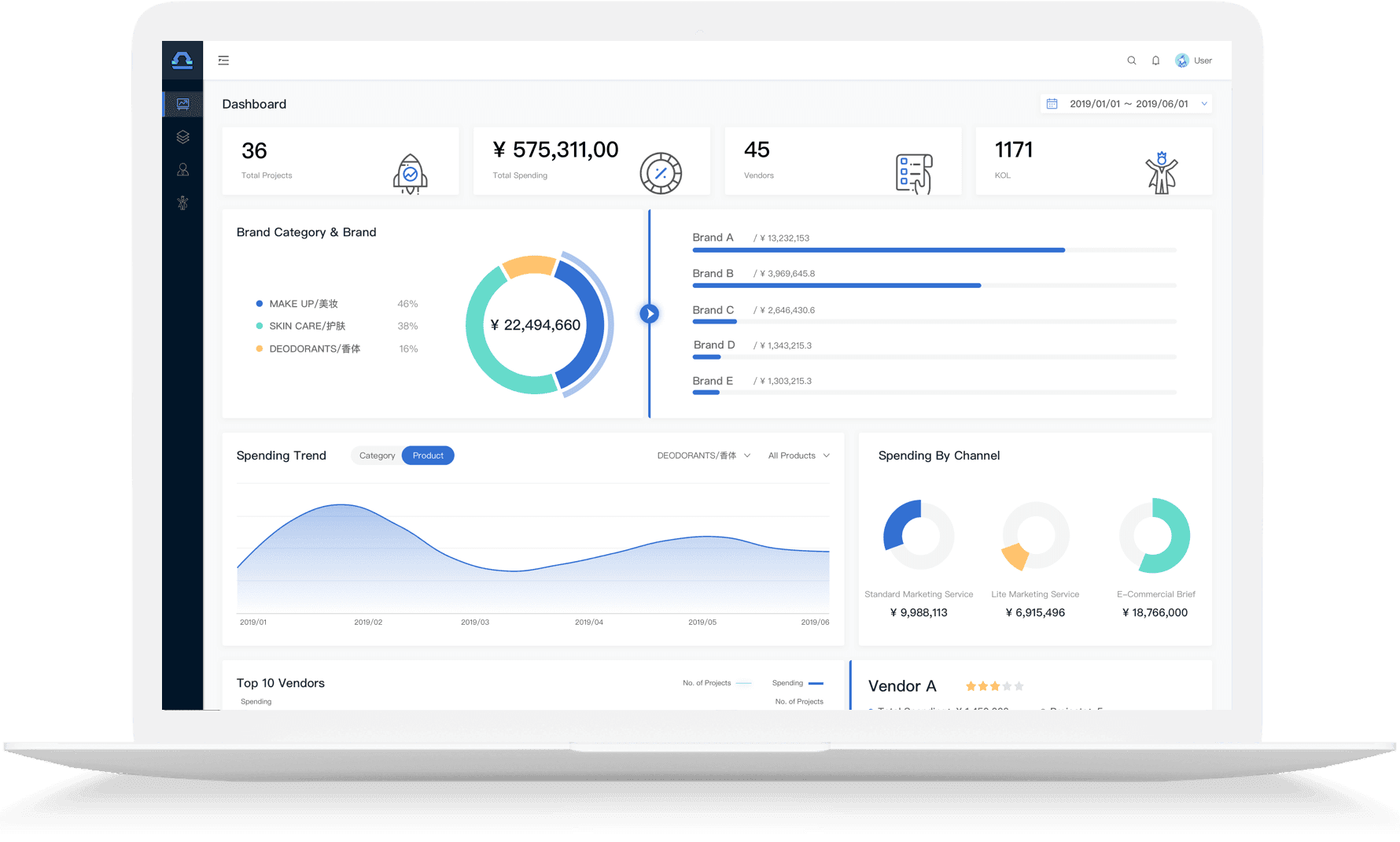
Task: Open the KOL figure sidebar icon
Action: point(182,203)
